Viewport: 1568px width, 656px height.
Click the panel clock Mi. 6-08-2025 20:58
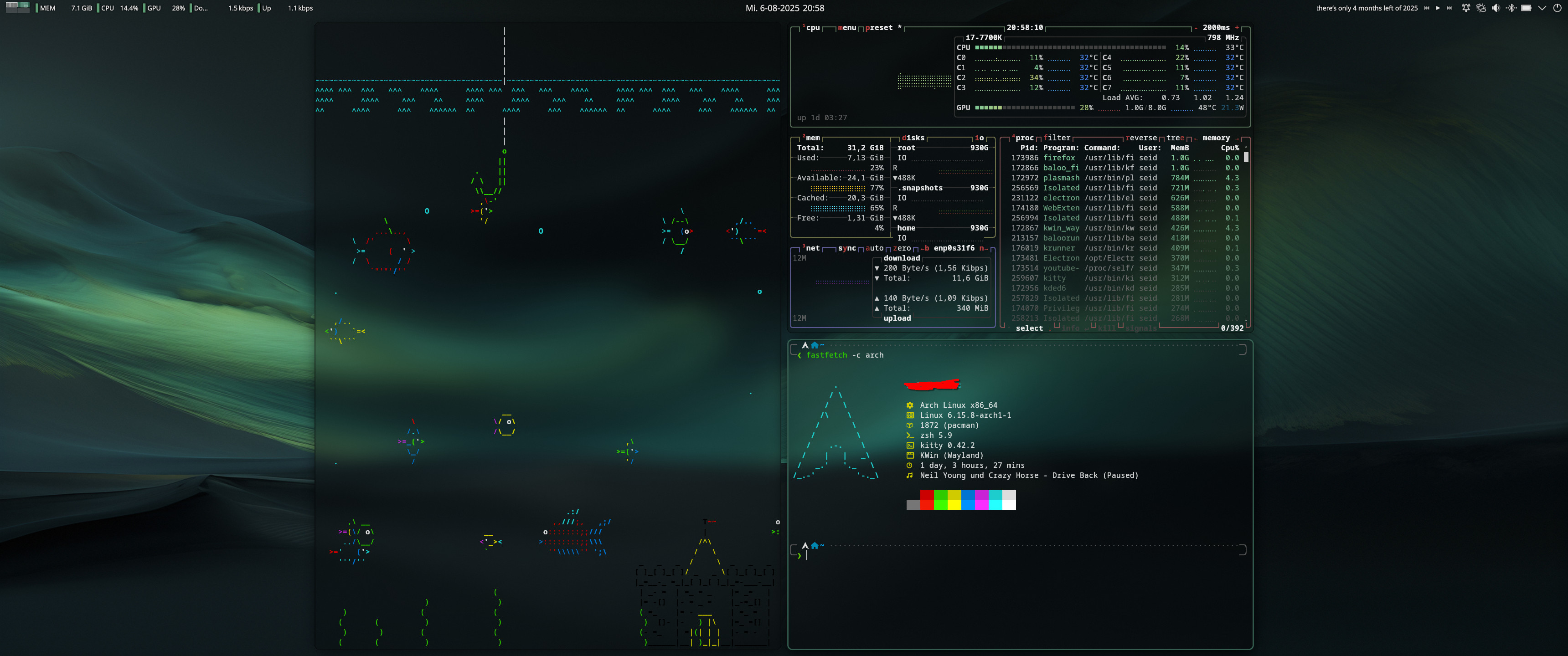(x=784, y=8)
